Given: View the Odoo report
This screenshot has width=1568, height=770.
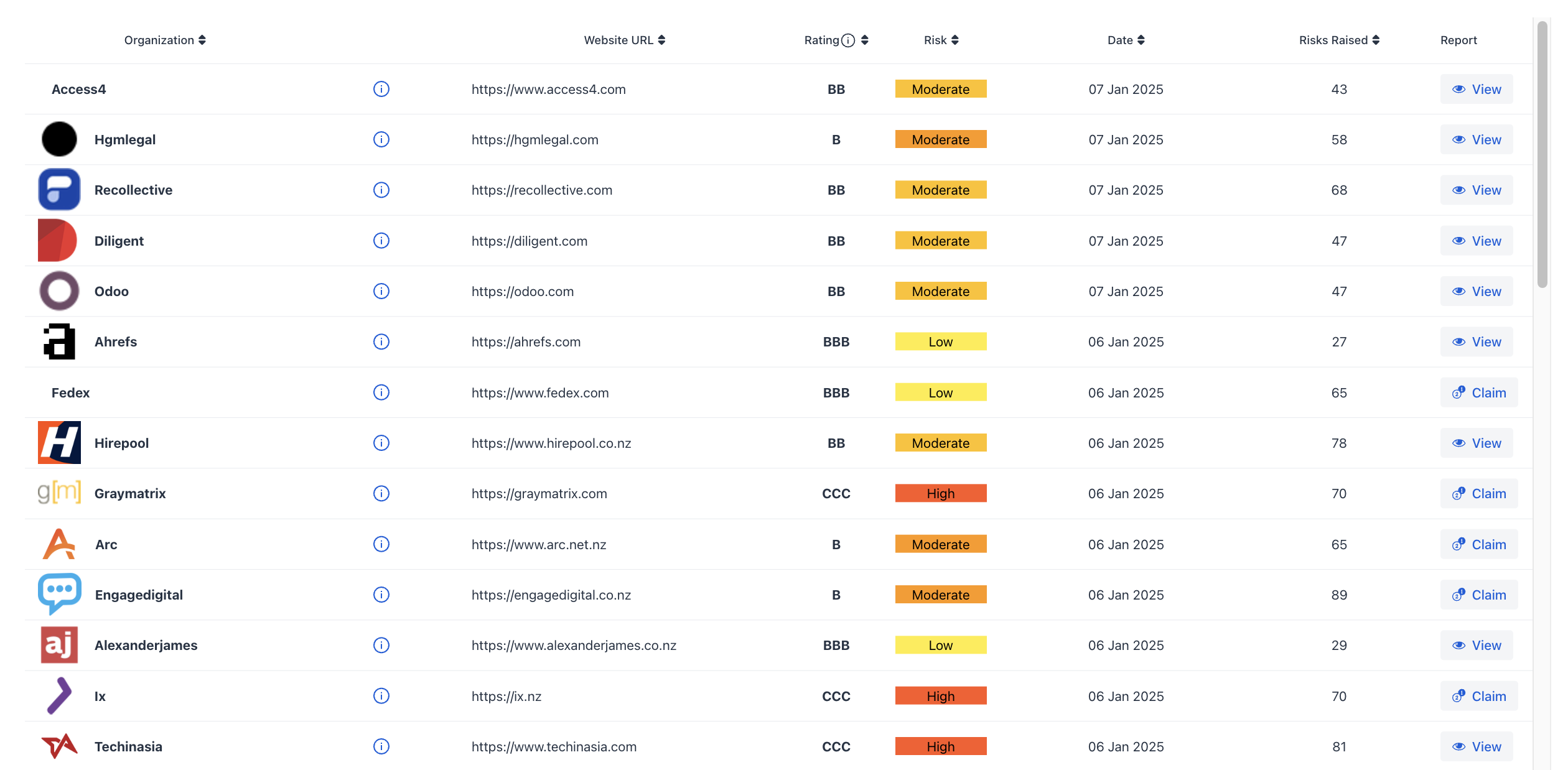Looking at the screenshot, I should pyautogui.click(x=1477, y=291).
